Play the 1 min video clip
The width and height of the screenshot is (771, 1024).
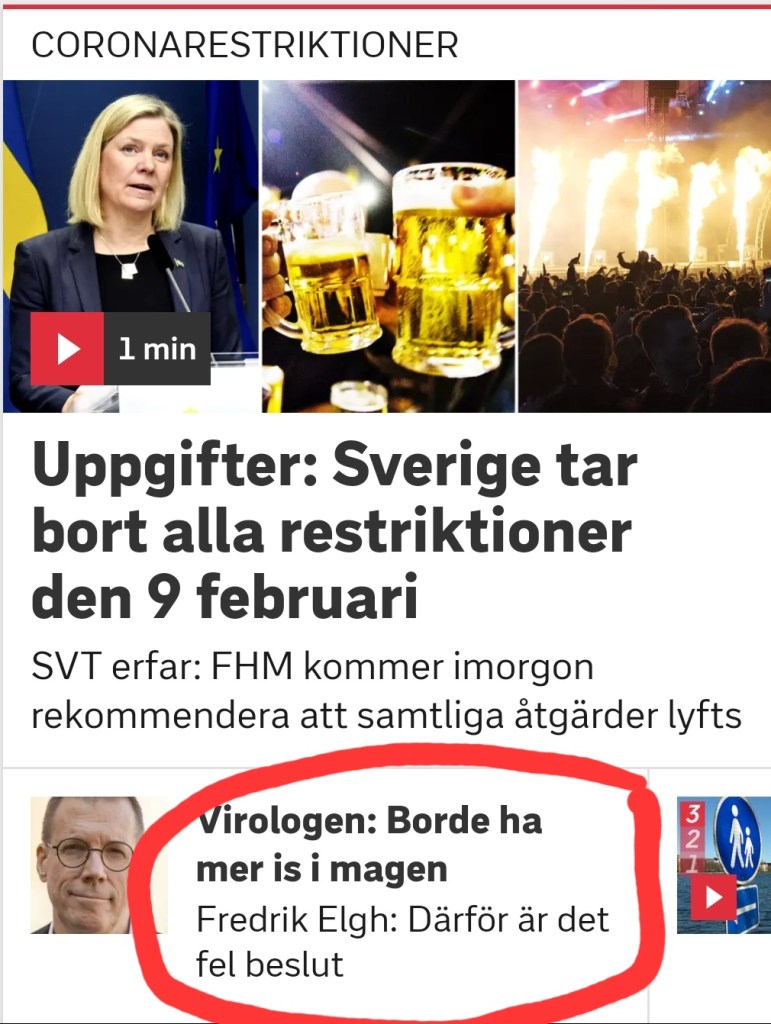pyautogui.click(x=121, y=348)
